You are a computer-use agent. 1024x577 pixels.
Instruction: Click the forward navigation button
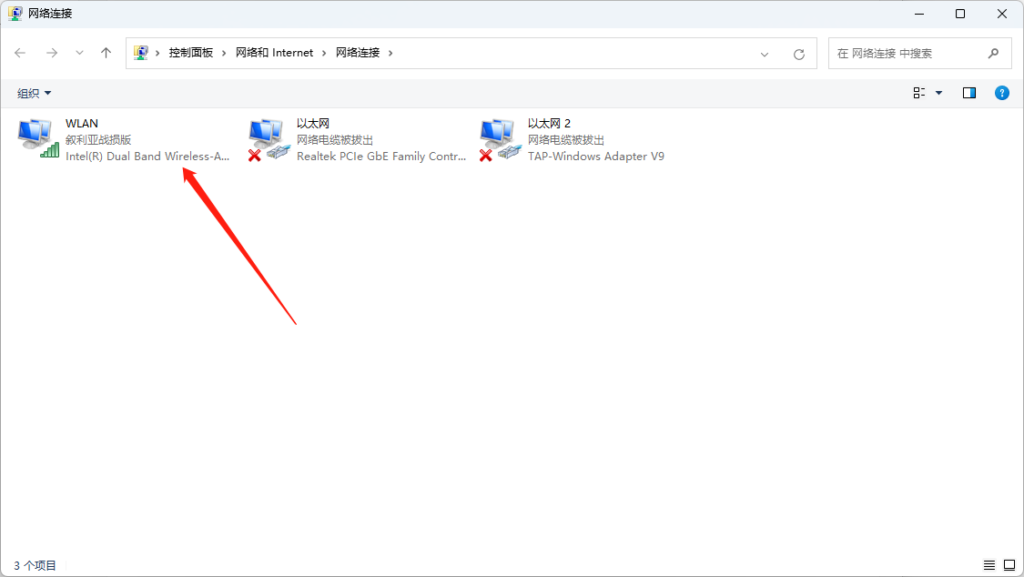(x=50, y=52)
